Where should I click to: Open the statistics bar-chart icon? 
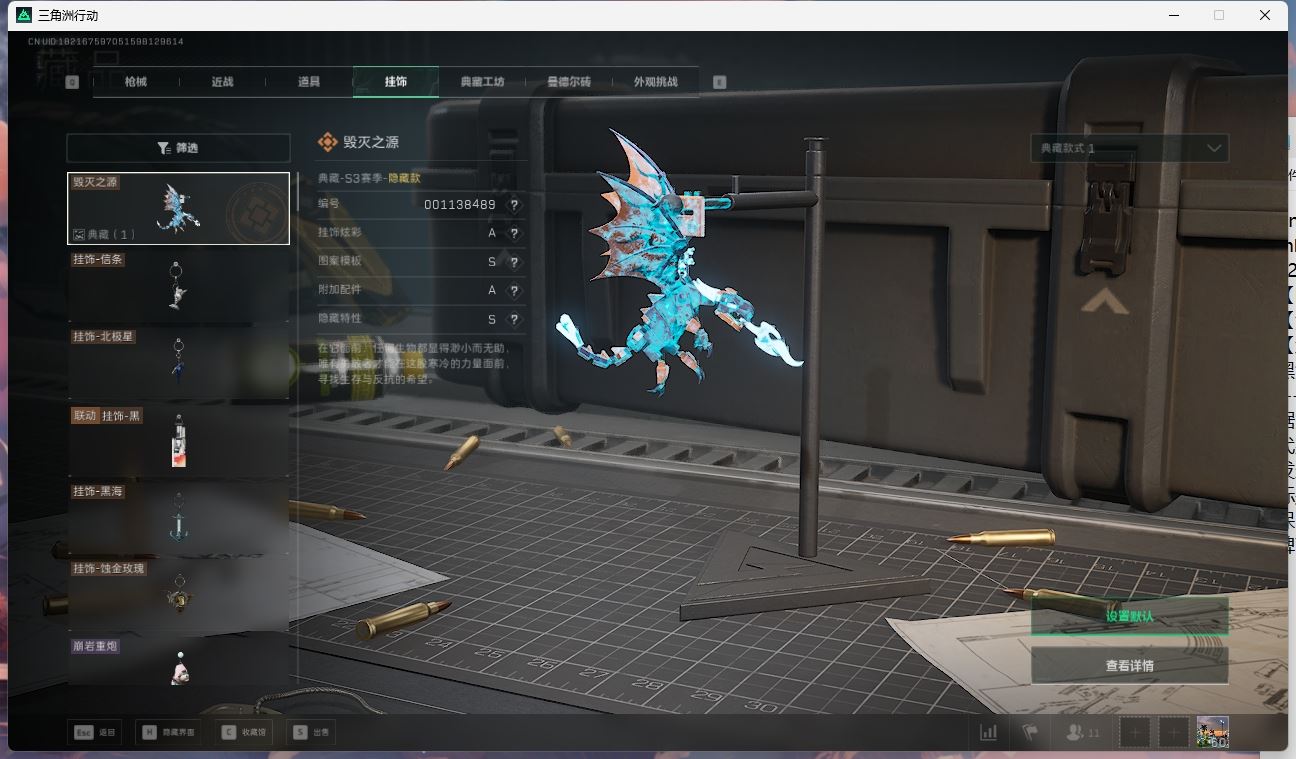coord(988,732)
